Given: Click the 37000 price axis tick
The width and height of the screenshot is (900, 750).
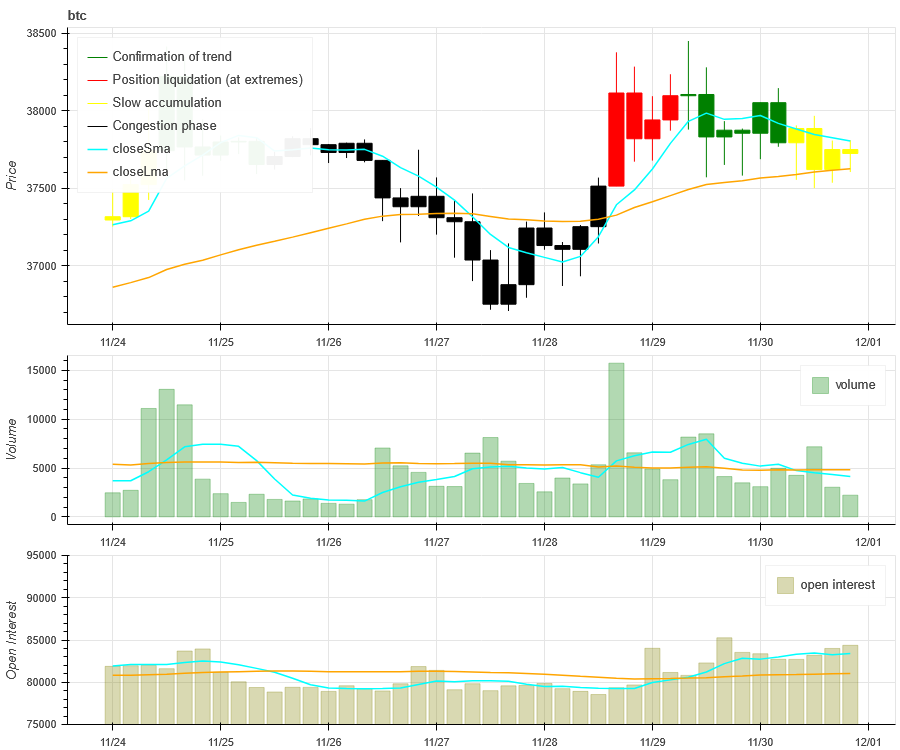Looking at the screenshot, I should [42, 266].
